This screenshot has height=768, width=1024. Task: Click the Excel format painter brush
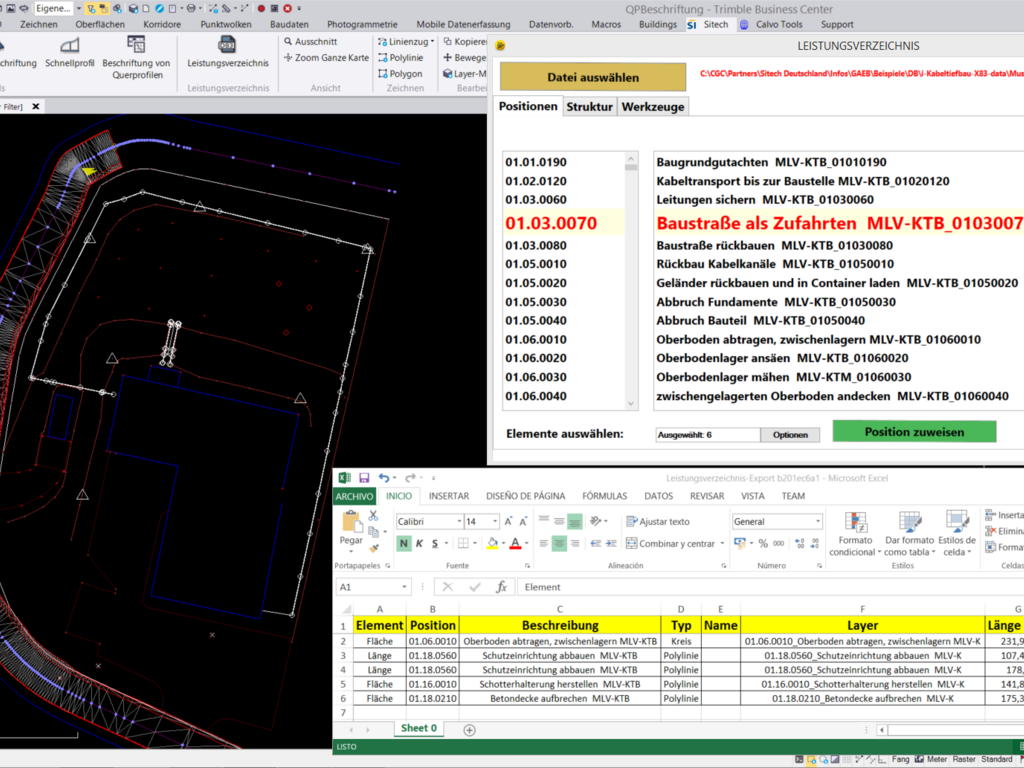[373, 547]
